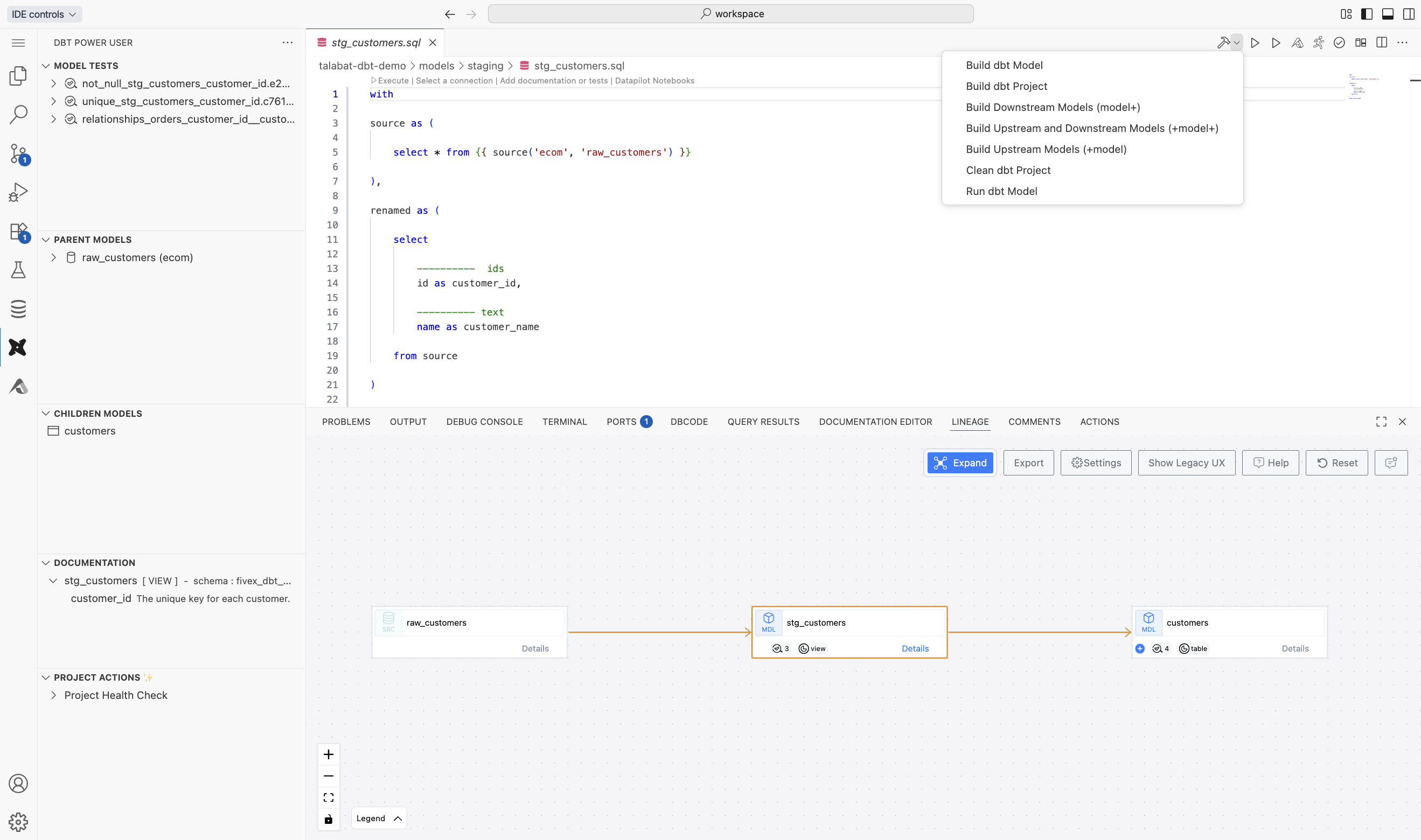This screenshot has height=840, width=1421.
Task: Open the Testing flask icon
Action: [x=18, y=270]
